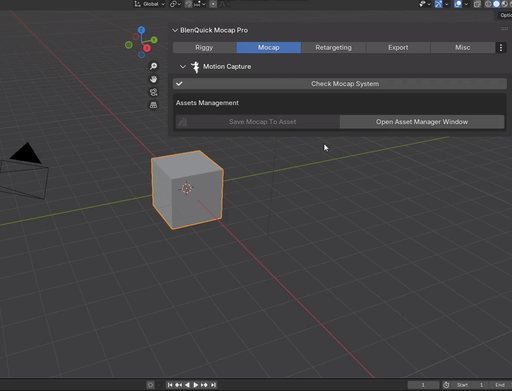Click the green Y axis on gizmo
This screenshot has width=512, height=391.
click(154, 40)
